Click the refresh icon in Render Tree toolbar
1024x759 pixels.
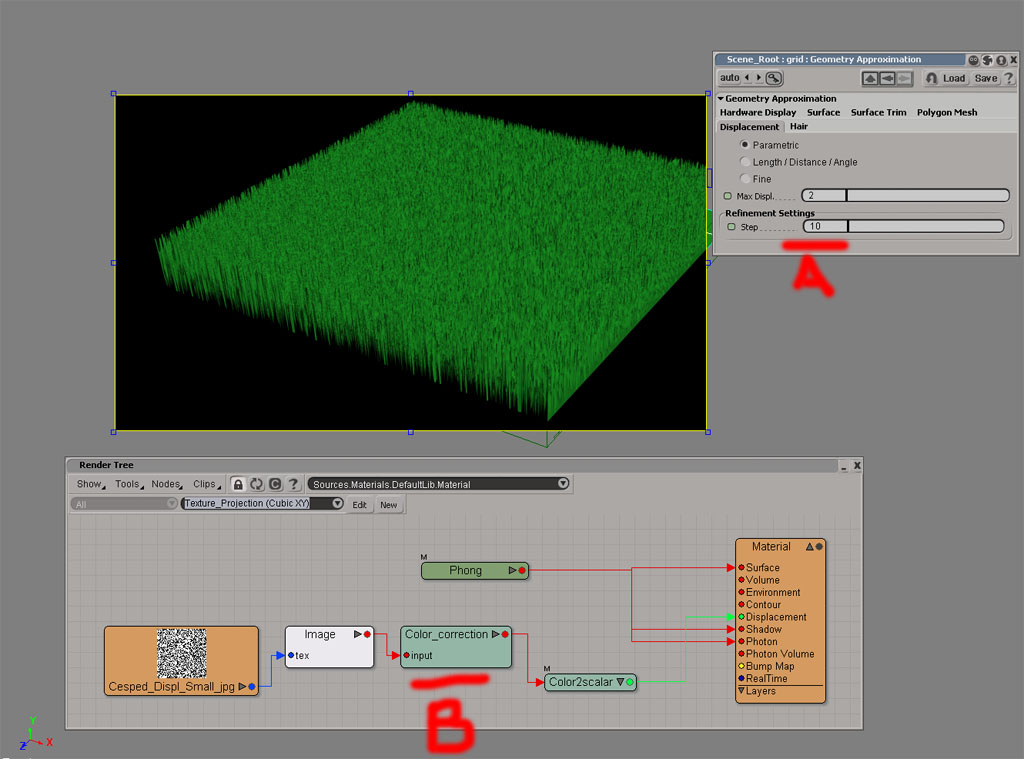(257, 484)
